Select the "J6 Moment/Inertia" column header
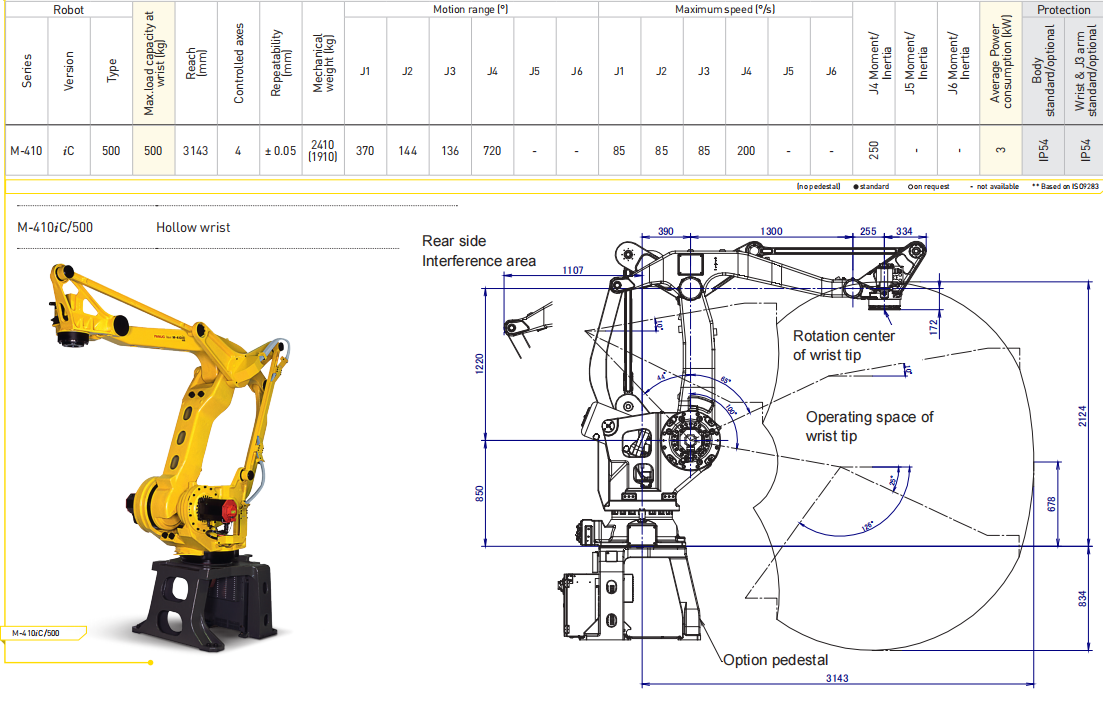 (958, 63)
